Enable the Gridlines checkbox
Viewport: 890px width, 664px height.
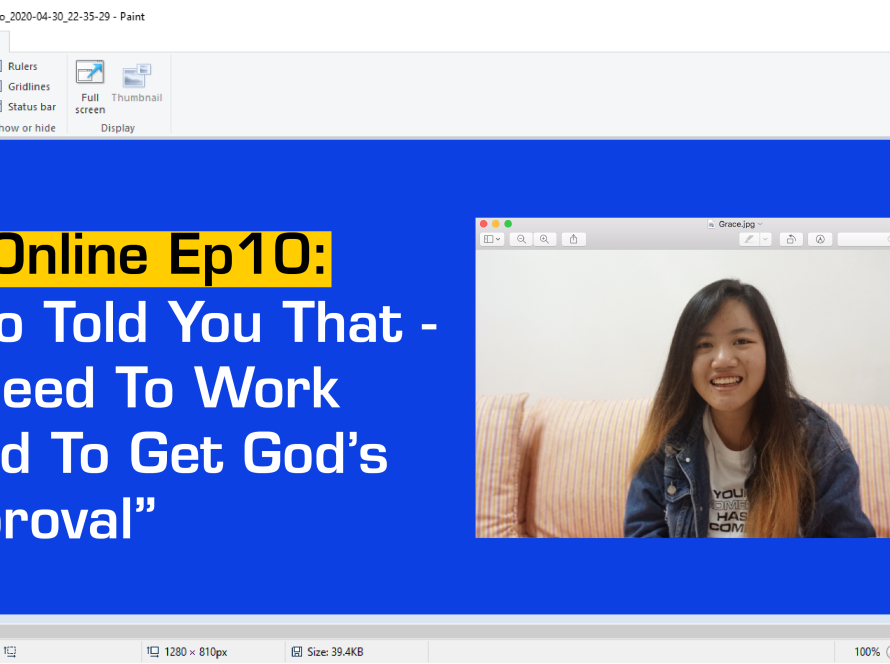[x=1, y=86]
